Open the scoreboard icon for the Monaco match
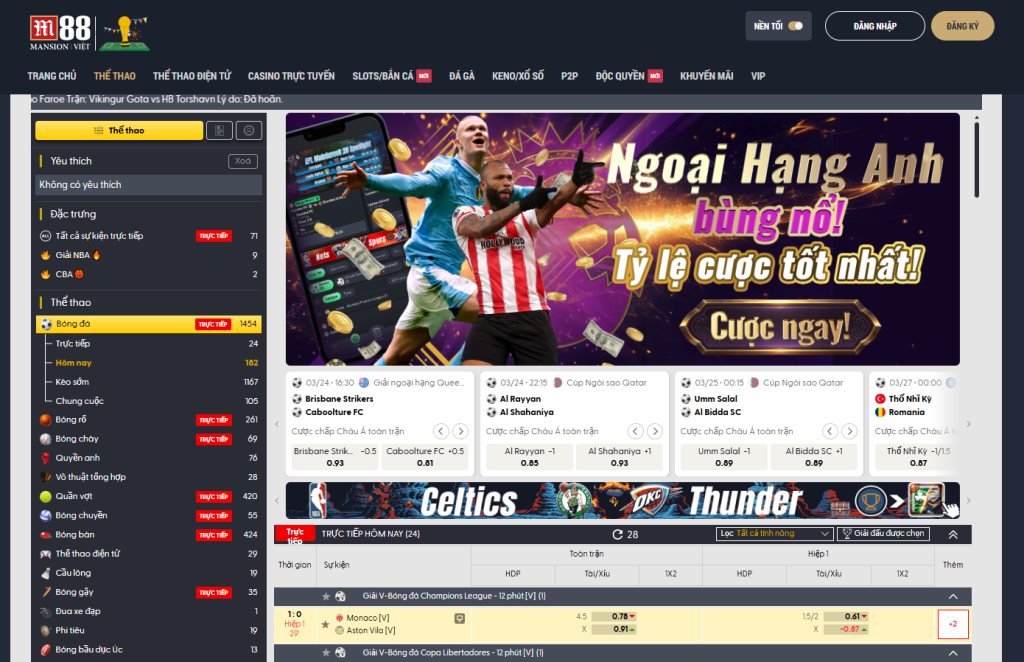Screen dimensions: 1024x662 460,618
